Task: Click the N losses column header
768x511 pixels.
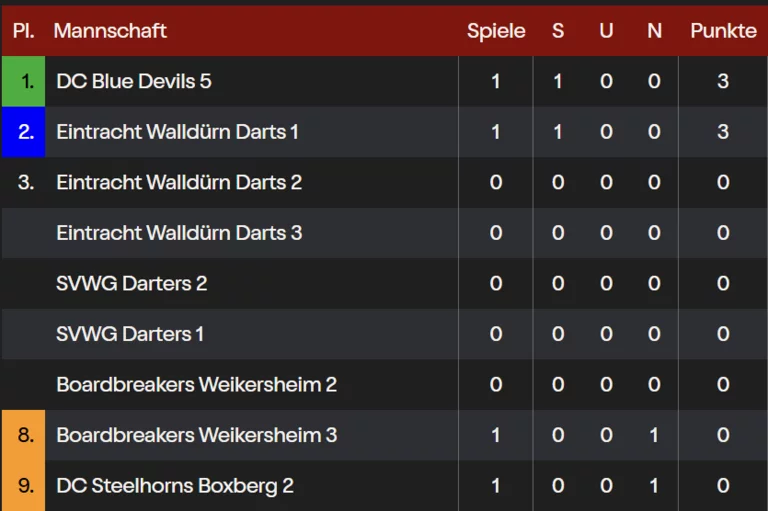Action: click(x=654, y=31)
